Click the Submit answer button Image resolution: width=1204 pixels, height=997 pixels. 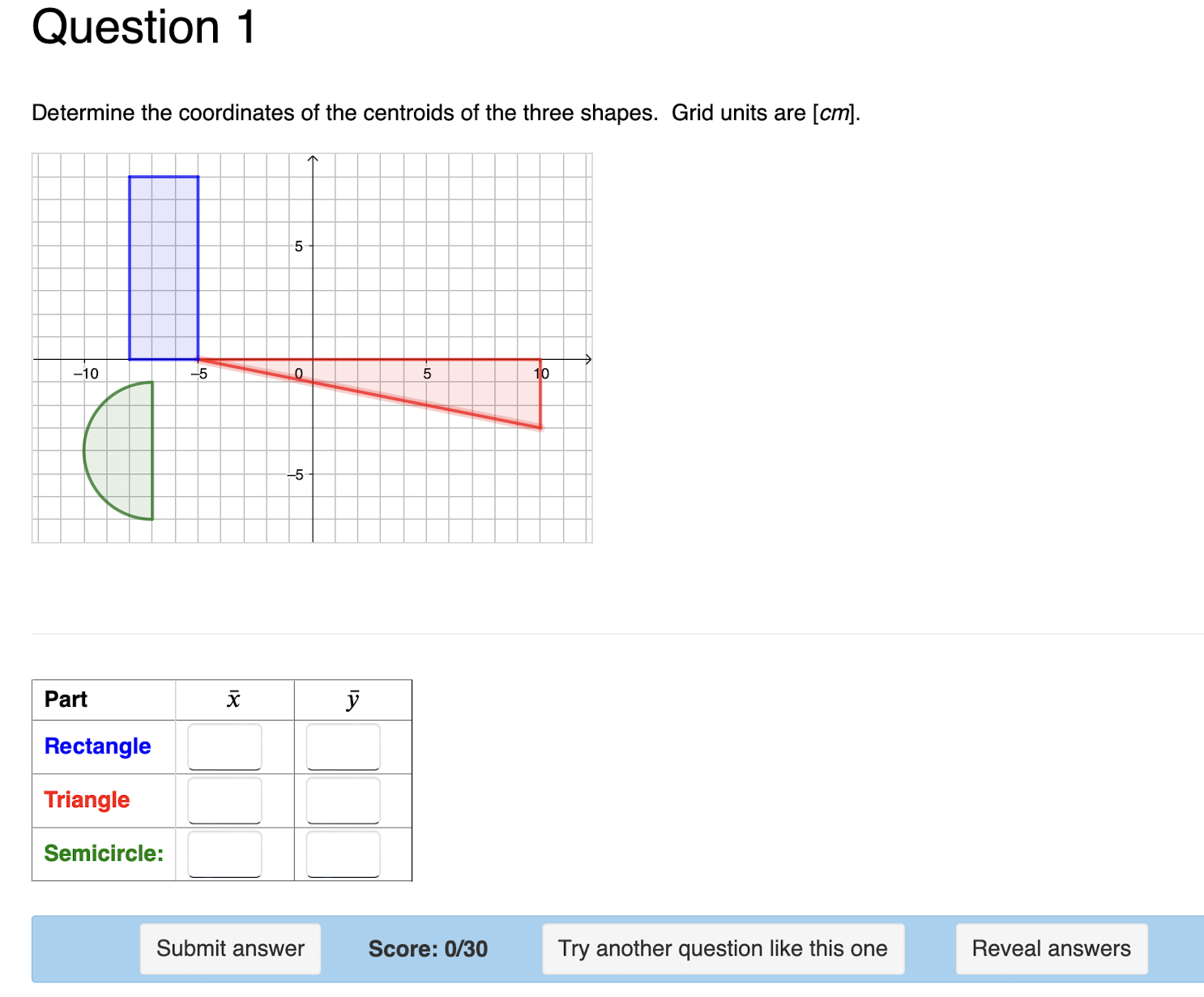(230, 948)
